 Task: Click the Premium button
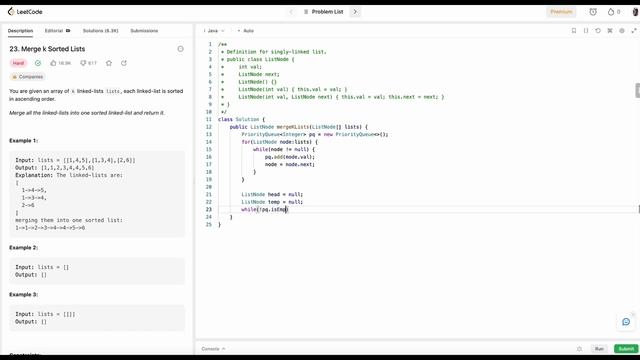tap(561, 12)
